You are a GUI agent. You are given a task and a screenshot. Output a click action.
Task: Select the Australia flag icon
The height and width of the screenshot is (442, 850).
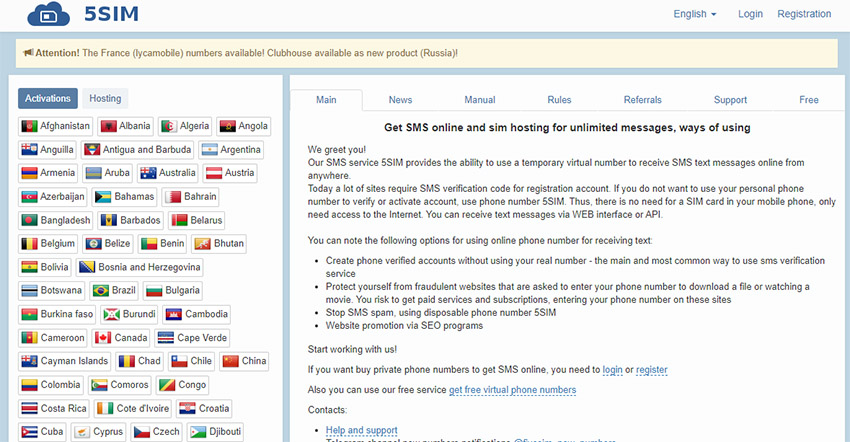[148, 173]
